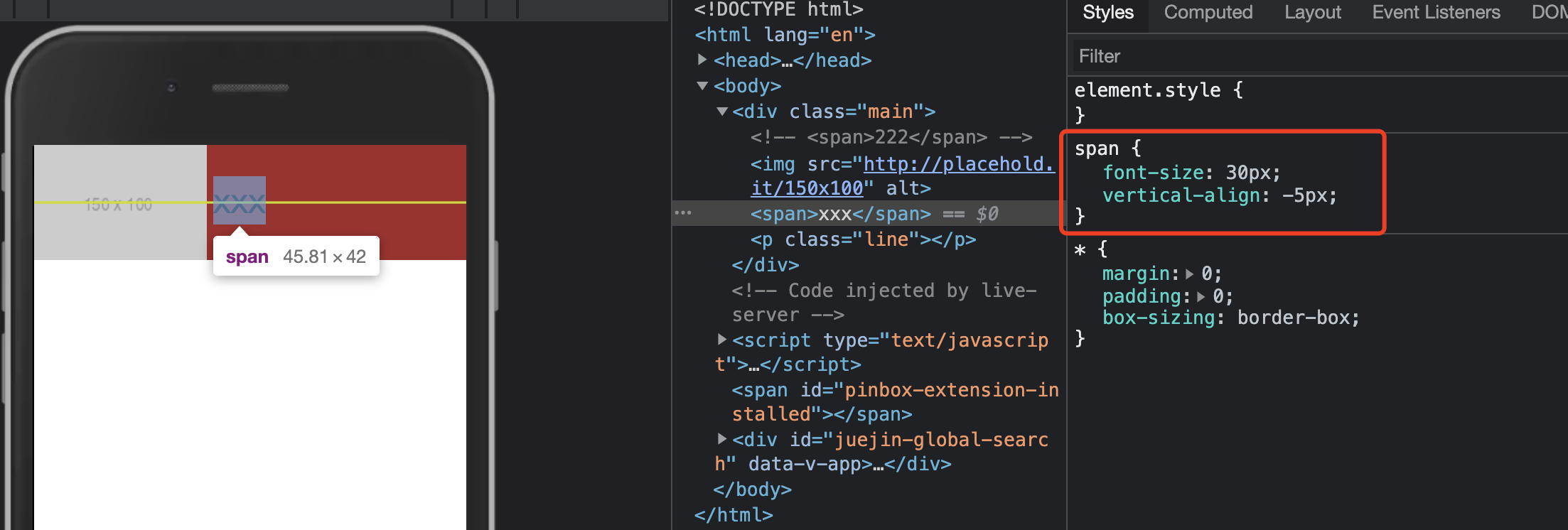
Task: Open the placehold.it image source link
Action: pos(958,164)
